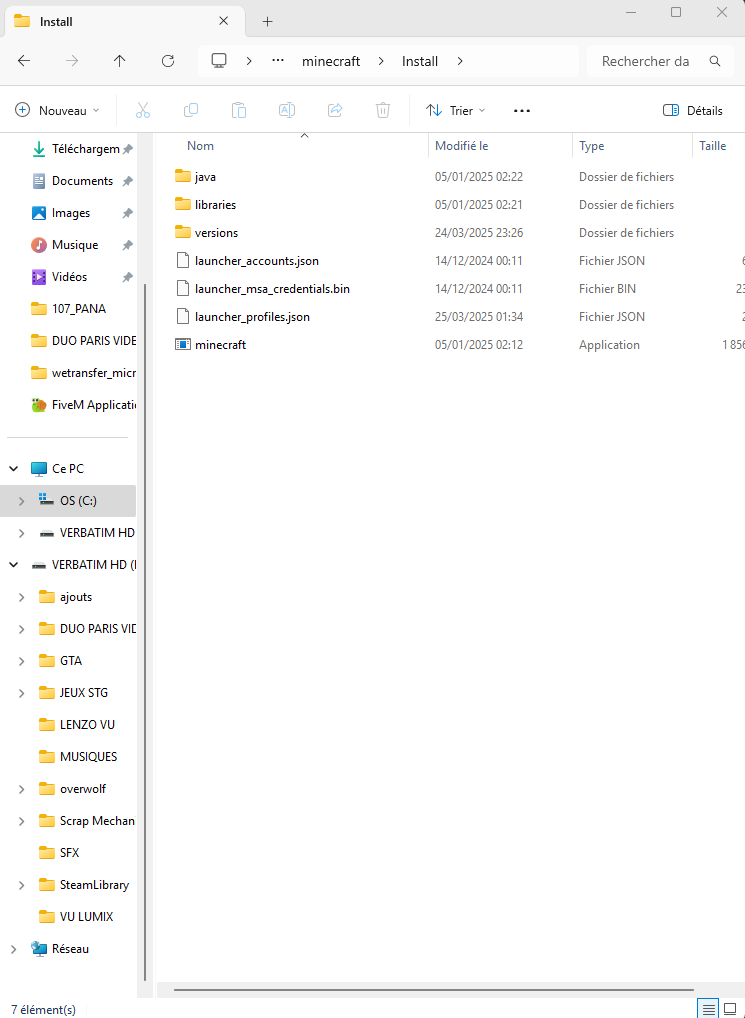Viewport: 745px width, 1018px height.
Task: Click Install in the breadcrumb path
Action: (x=420, y=61)
